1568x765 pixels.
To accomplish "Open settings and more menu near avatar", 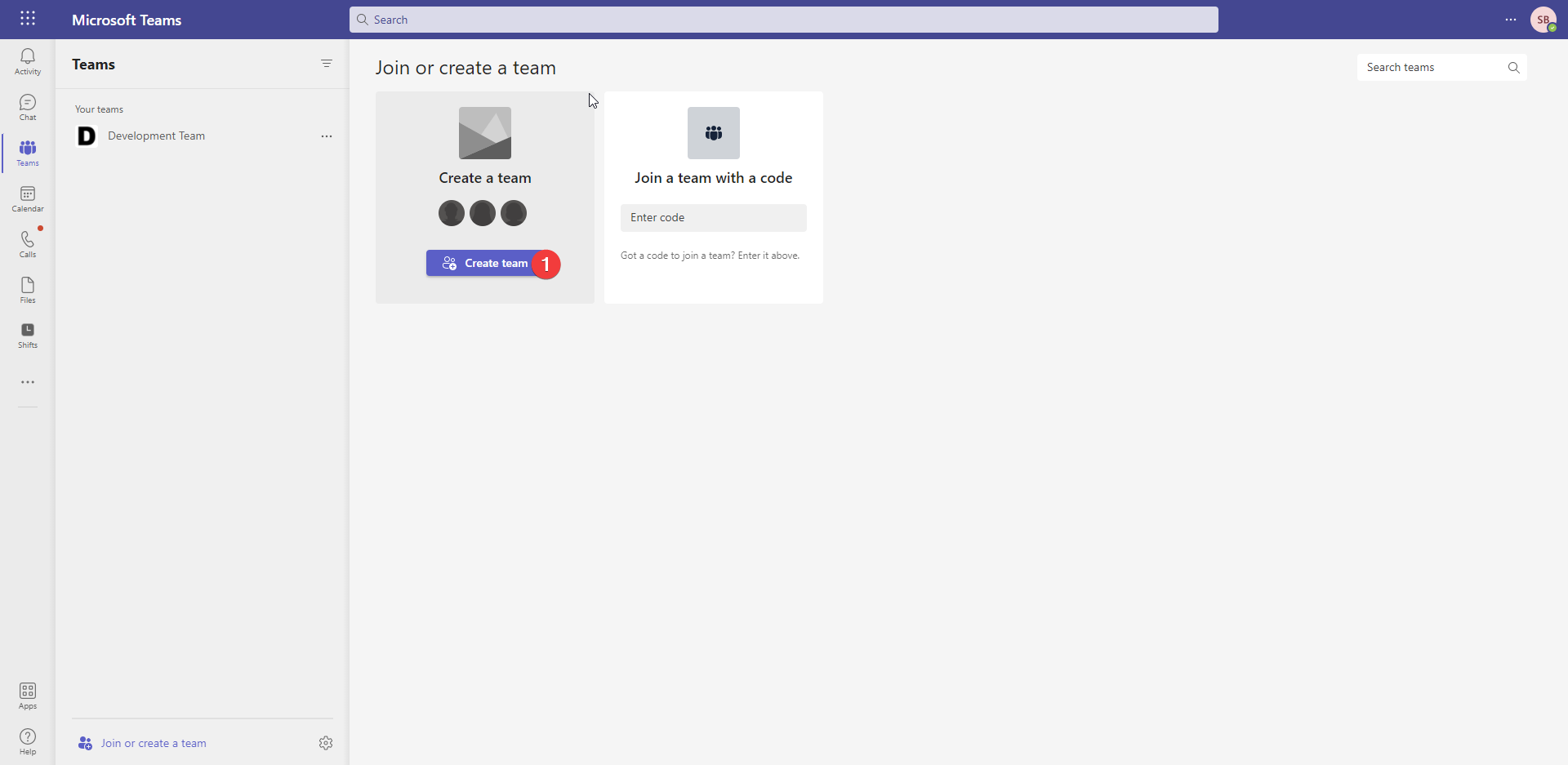I will click(1511, 20).
